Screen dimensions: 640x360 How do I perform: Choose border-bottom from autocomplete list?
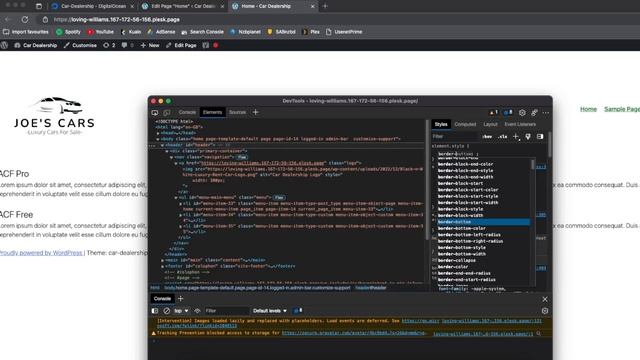coord(484,222)
